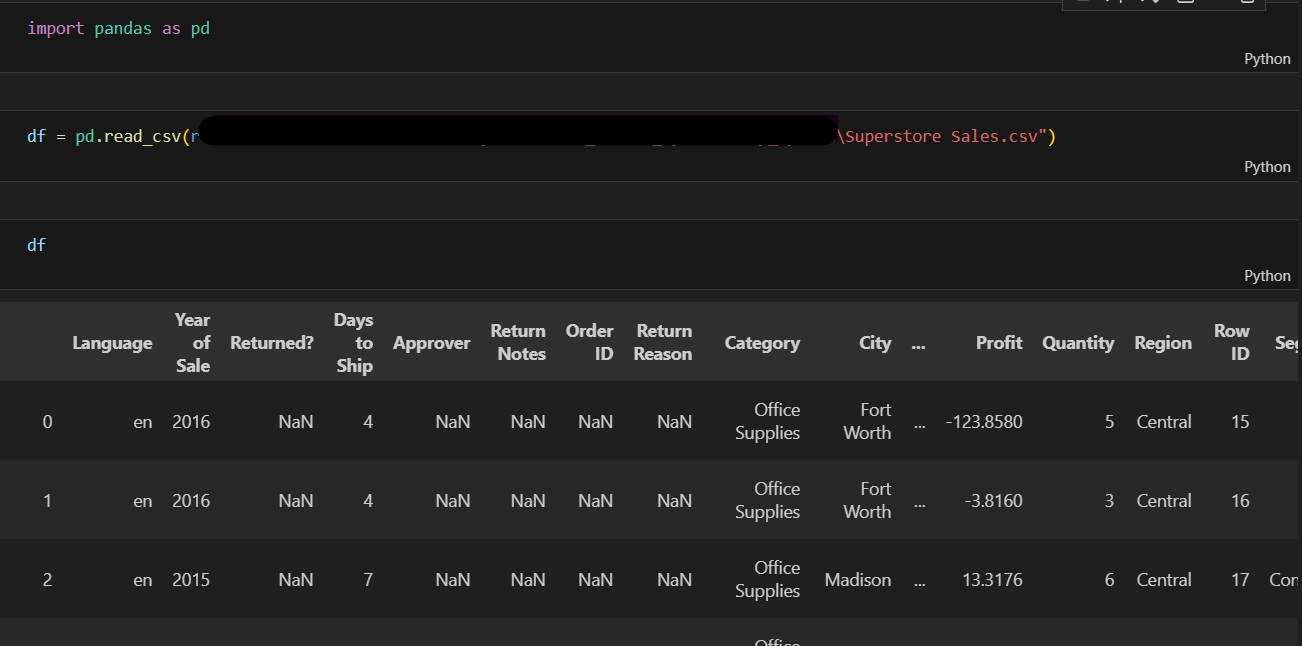Select the Category column header

[762, 343]
